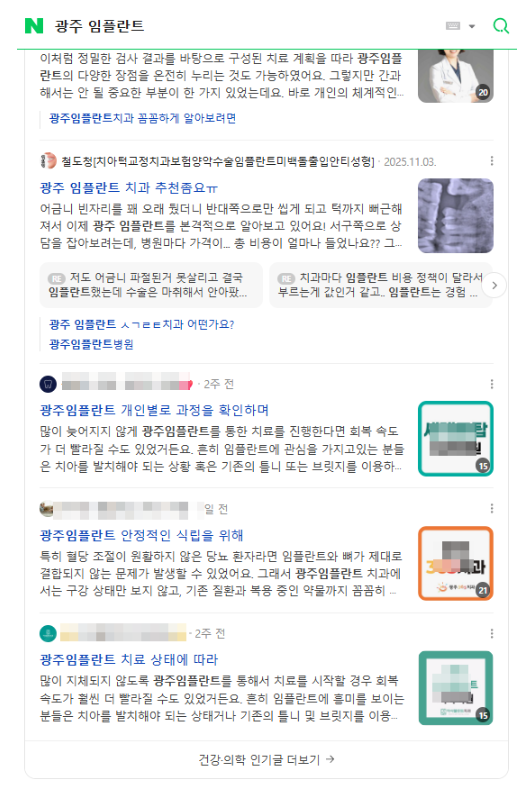The image size is (523, 790).
Task: Click the green Naver N logo
Action: 34,26
